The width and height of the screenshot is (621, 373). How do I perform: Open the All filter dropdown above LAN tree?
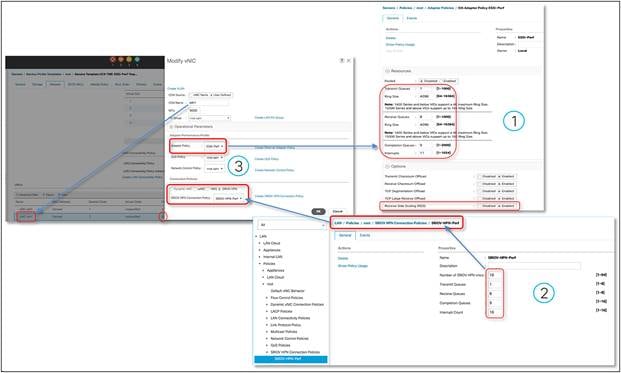(x=291, y=225)
